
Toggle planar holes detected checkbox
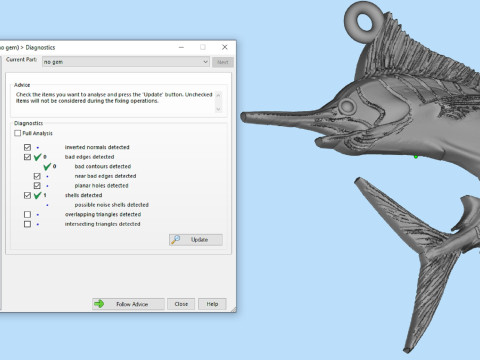click(37, 185)
